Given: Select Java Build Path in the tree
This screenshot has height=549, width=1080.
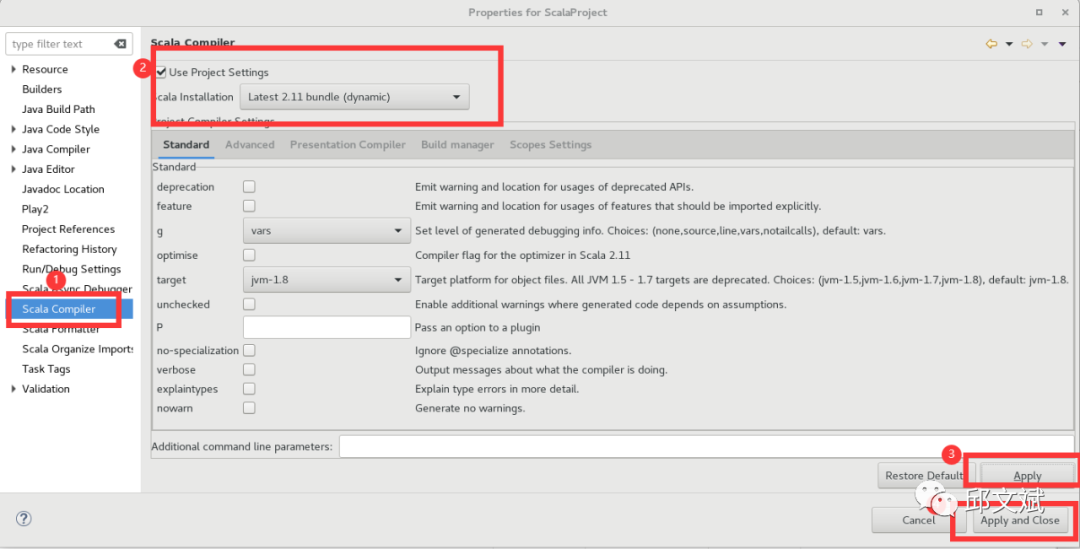Looking at the screenshot, I should 59,109.
